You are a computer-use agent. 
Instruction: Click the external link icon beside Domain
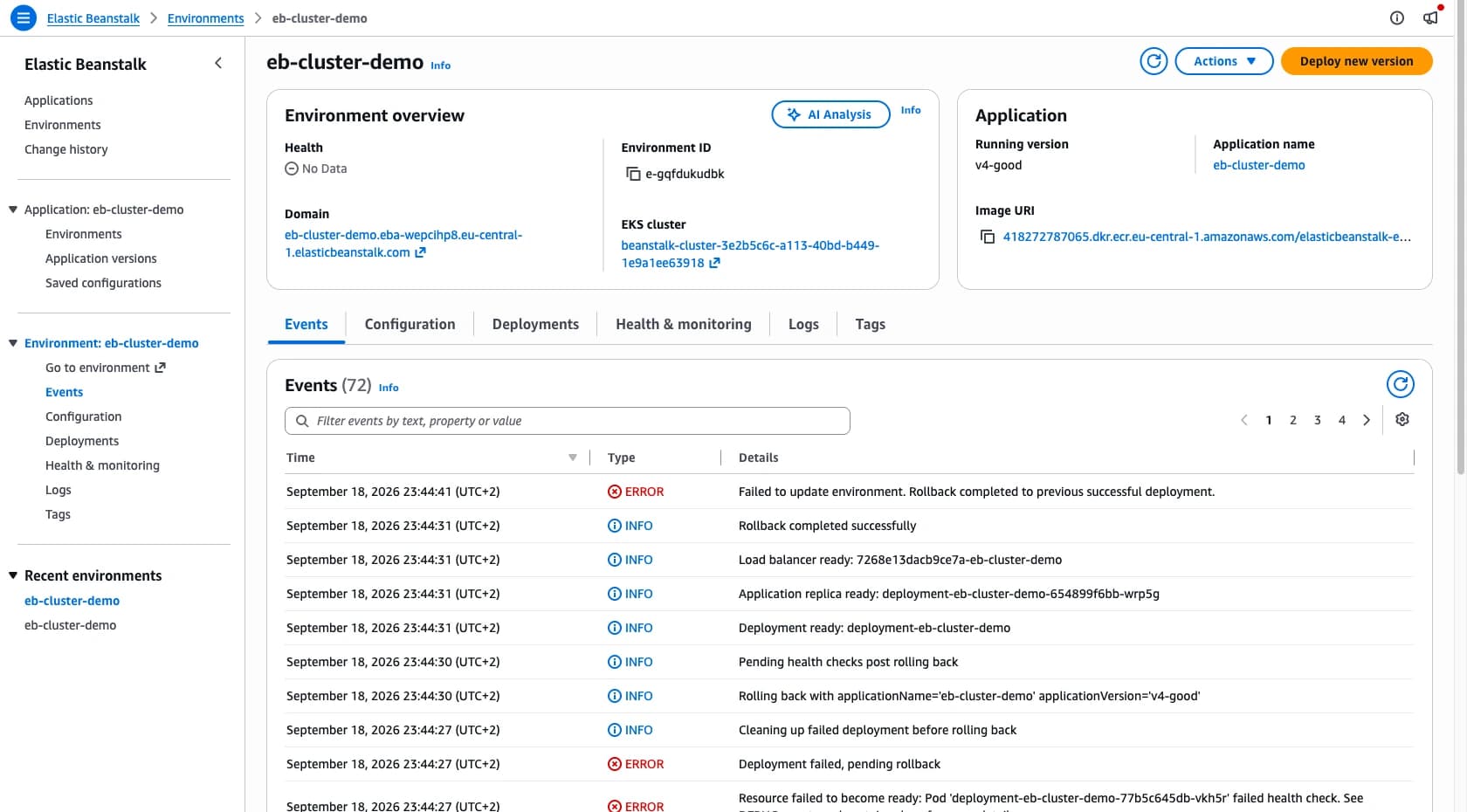[420, 252]
